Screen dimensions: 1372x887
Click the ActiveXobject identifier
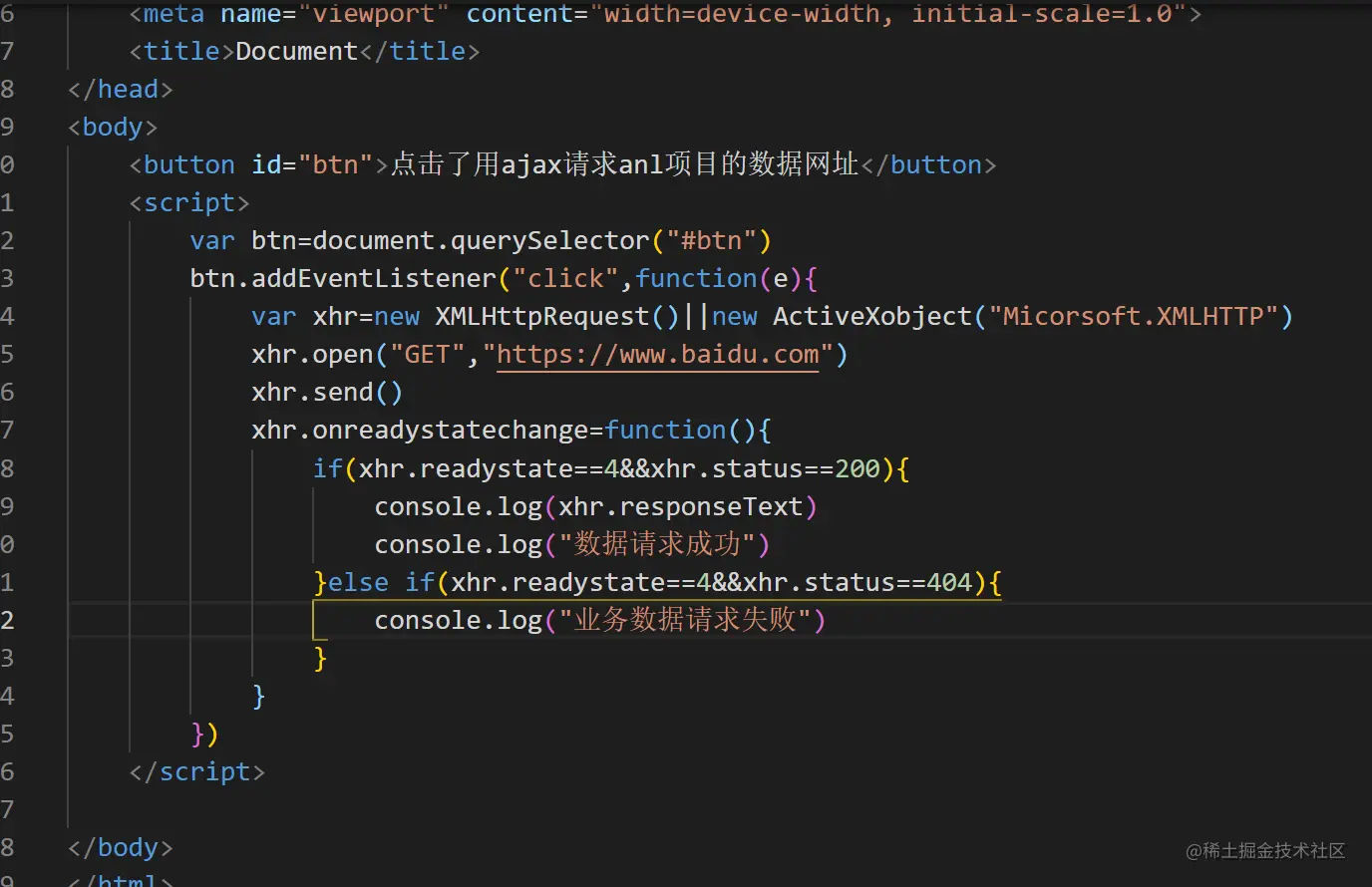(872, 316)
